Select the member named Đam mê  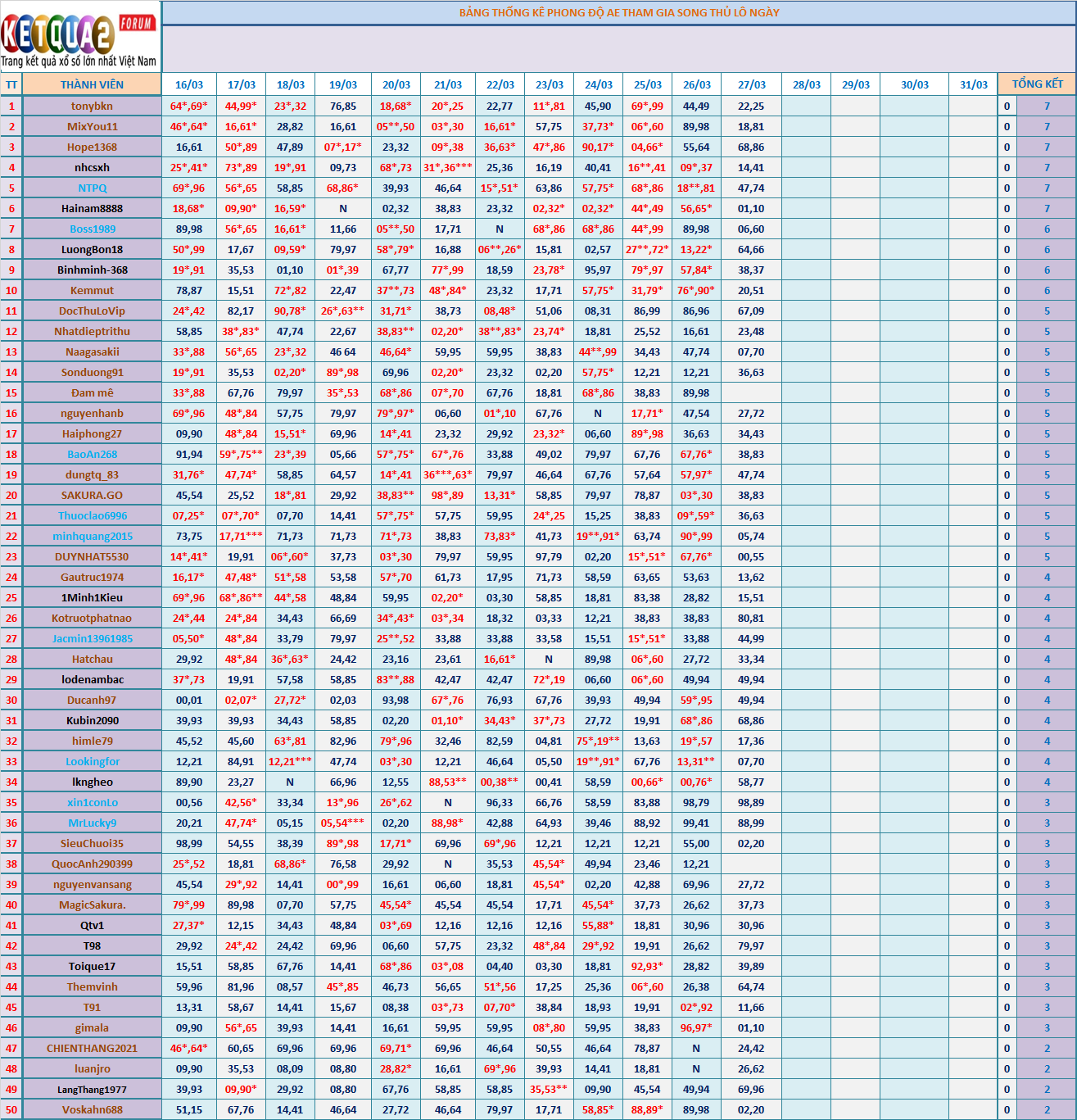click(92, 392)
